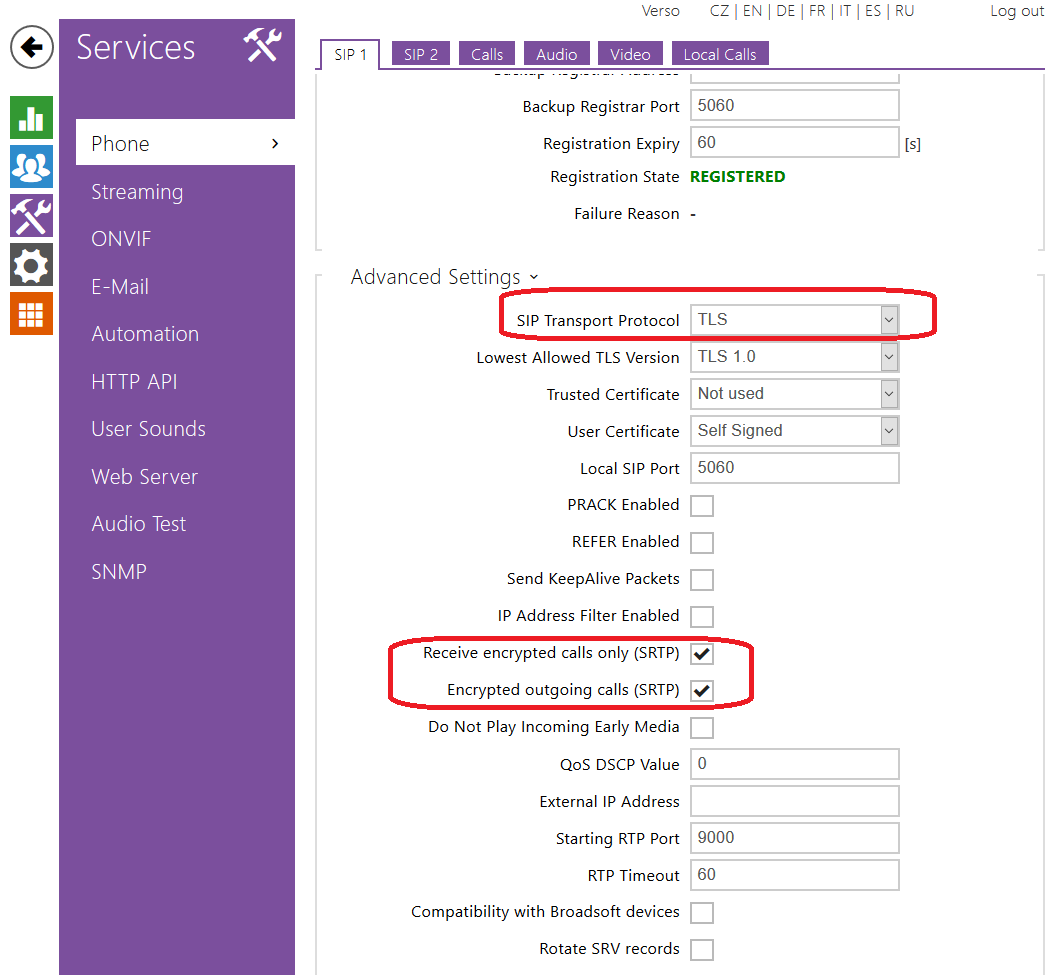Click the Log out link
Viewport: 1060px width, 975px height.
pos(1016,11)
